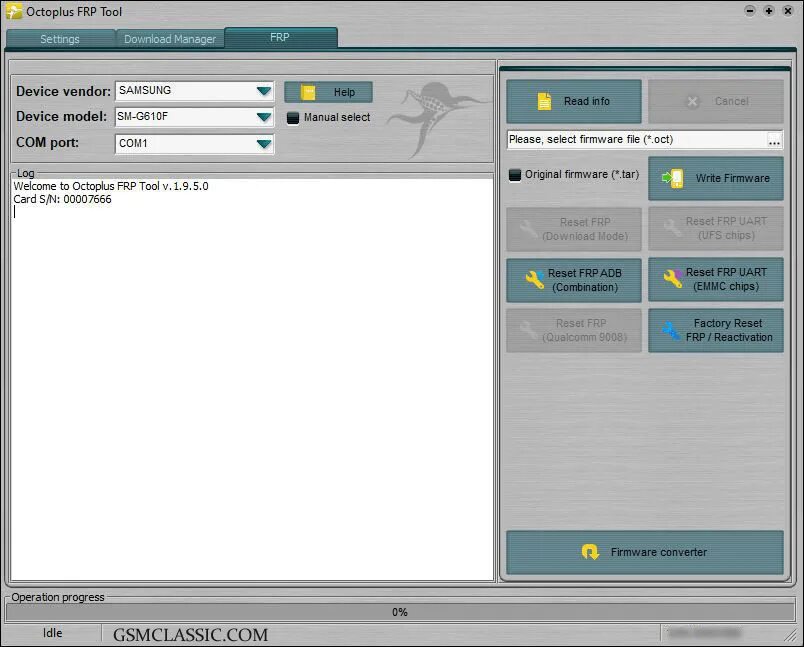Open the COM port dropdown arrow
804x647 pixels.
pyautogui.click(x=264, y=144)
